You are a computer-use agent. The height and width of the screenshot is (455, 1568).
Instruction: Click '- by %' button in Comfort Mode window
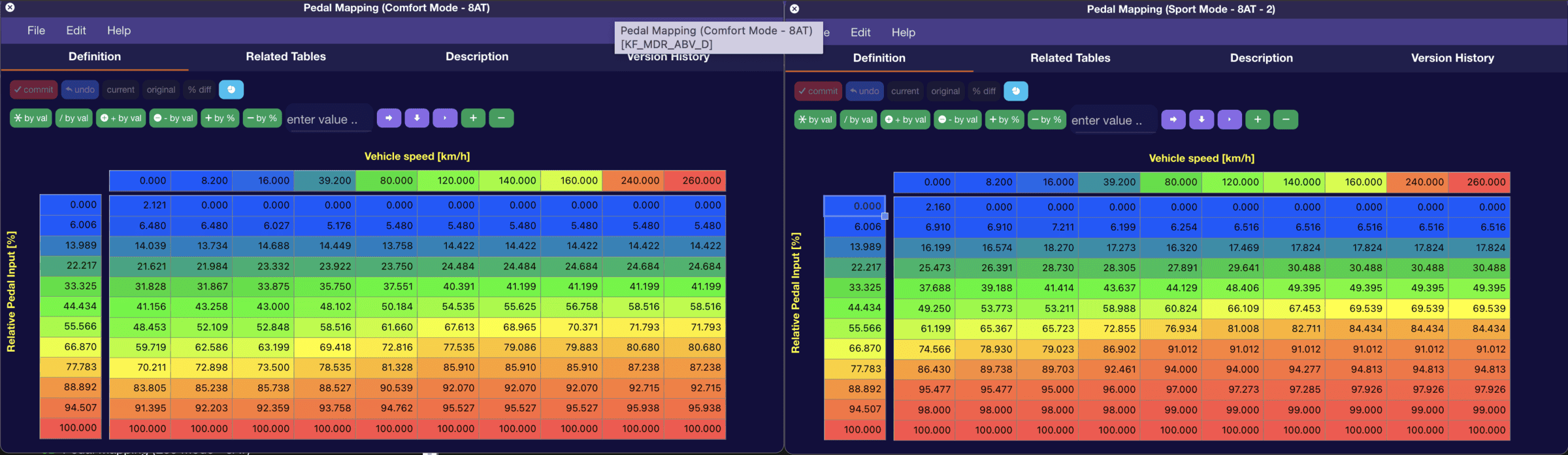(x=262, y=118)
